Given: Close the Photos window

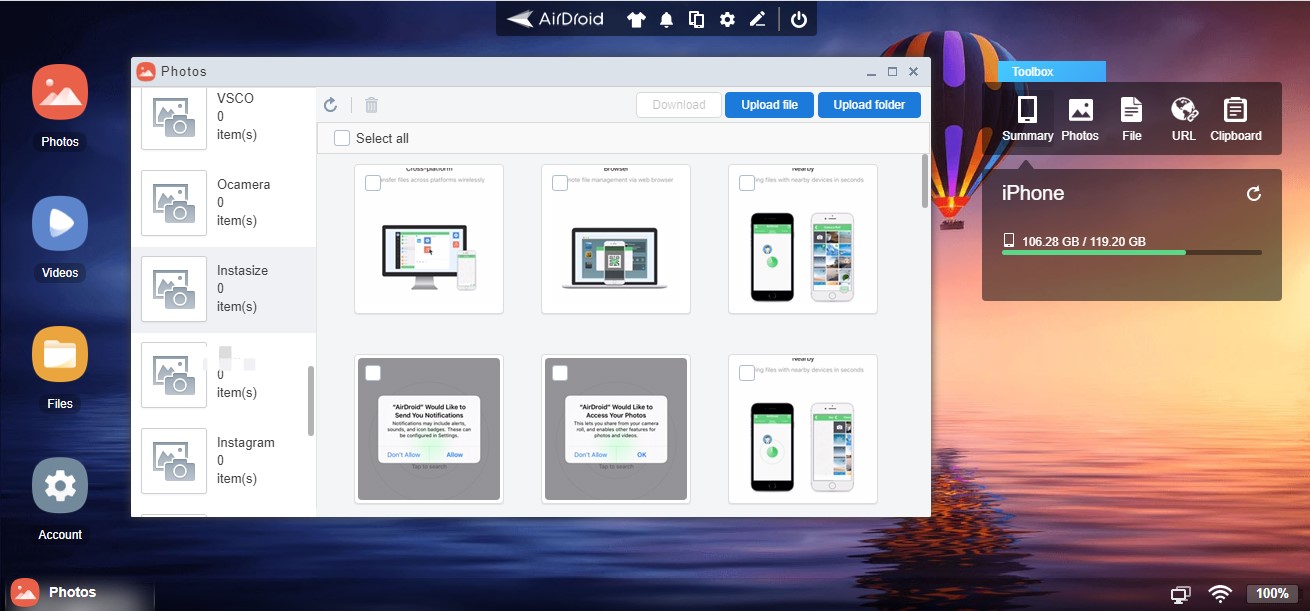Looking at the screenshot, I should (913, 72).
